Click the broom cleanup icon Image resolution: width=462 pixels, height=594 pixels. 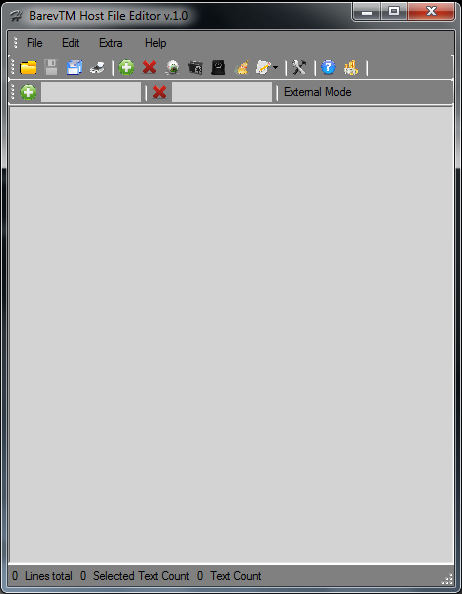[242, 68]
